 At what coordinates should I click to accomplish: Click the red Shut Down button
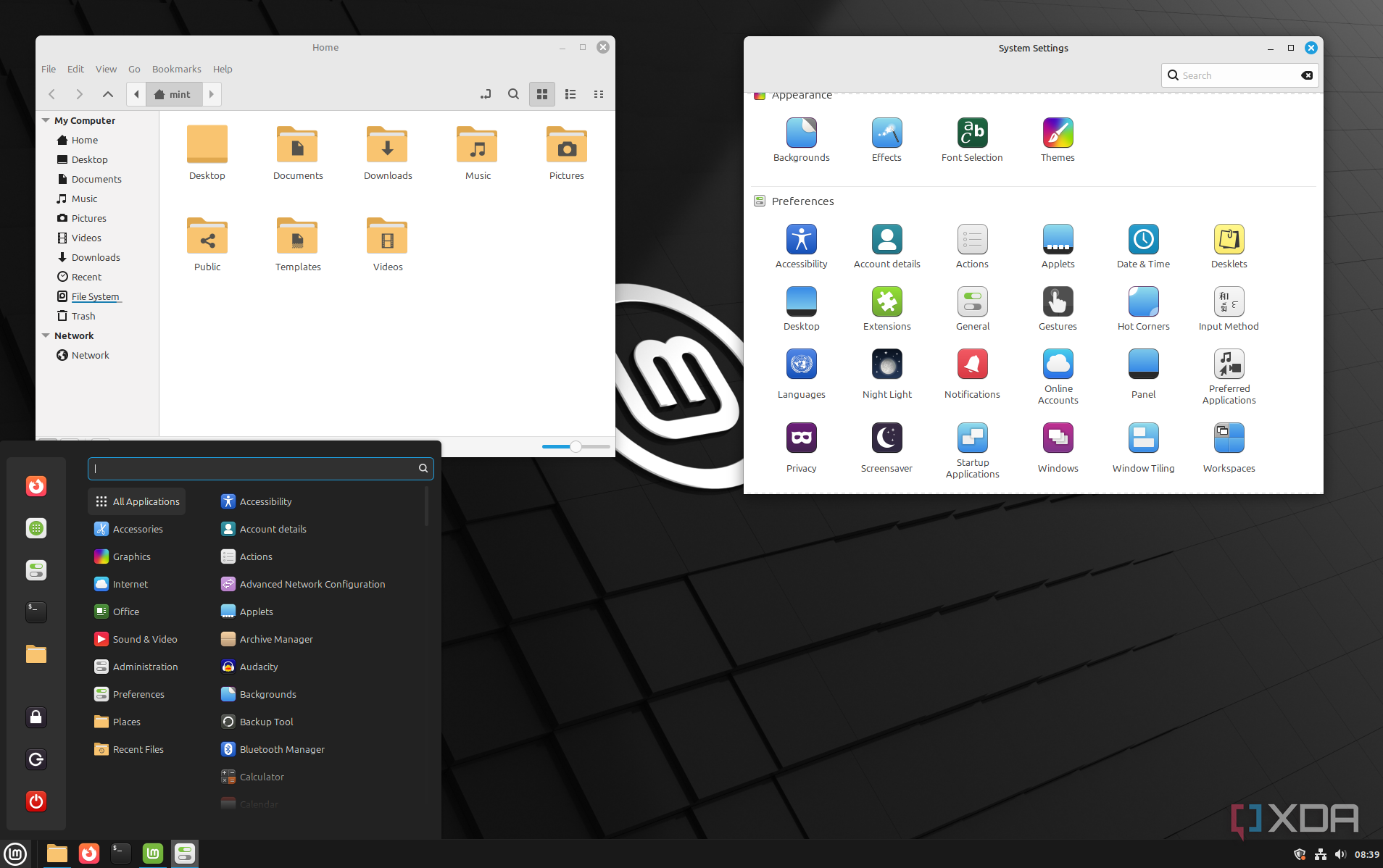click(x=36, y=801)
